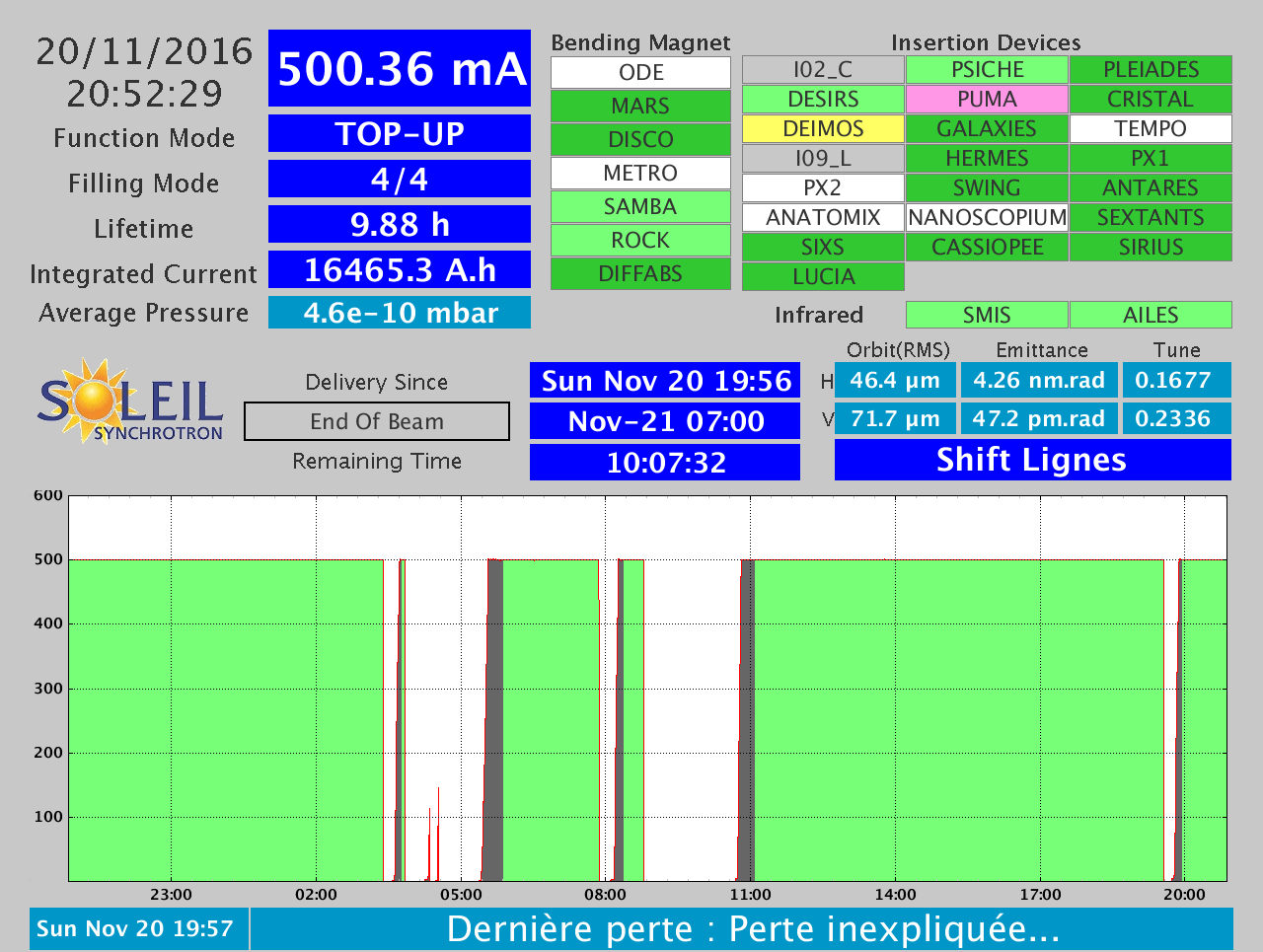The height and width of the screenshot is (952, 1263).
Task: Select the MARS beamline cell
Action: click(x=640, y=106)
